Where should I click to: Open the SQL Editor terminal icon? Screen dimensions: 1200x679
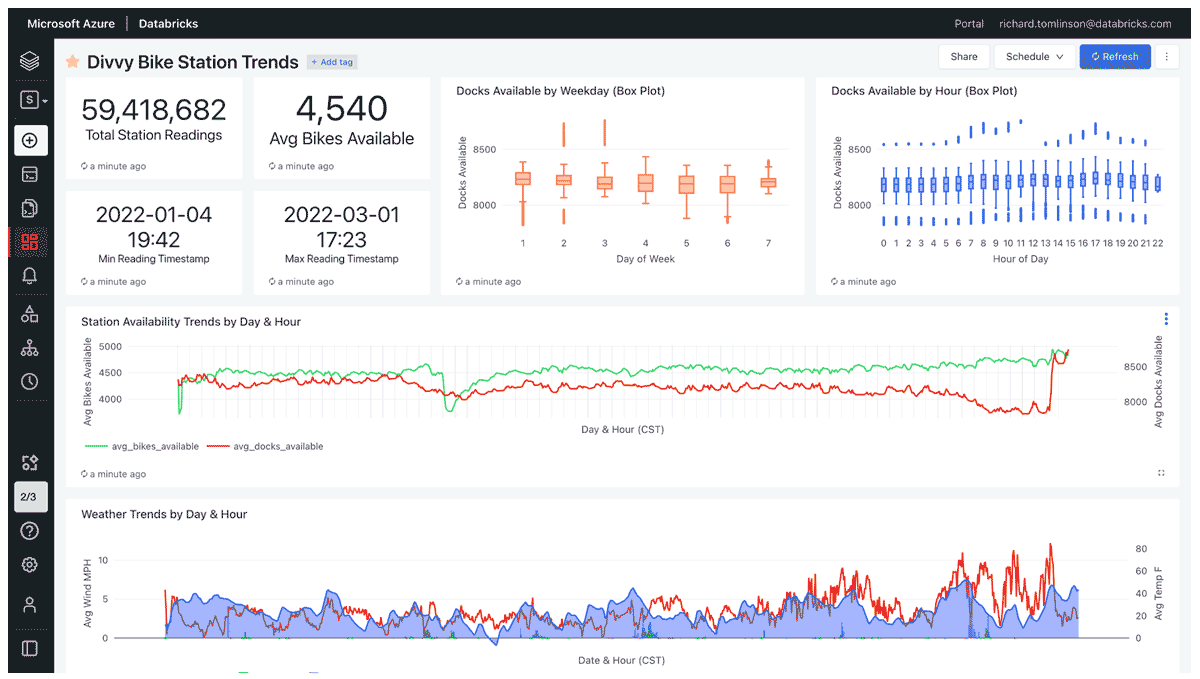[30, 175]
